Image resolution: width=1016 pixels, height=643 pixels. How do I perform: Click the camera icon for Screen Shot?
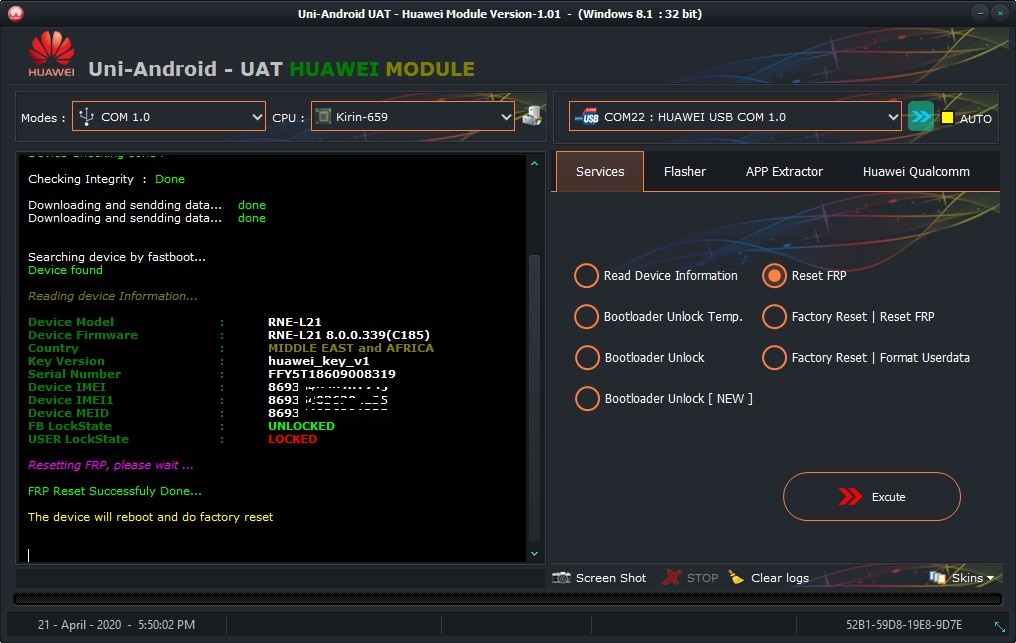pos(561,578)
